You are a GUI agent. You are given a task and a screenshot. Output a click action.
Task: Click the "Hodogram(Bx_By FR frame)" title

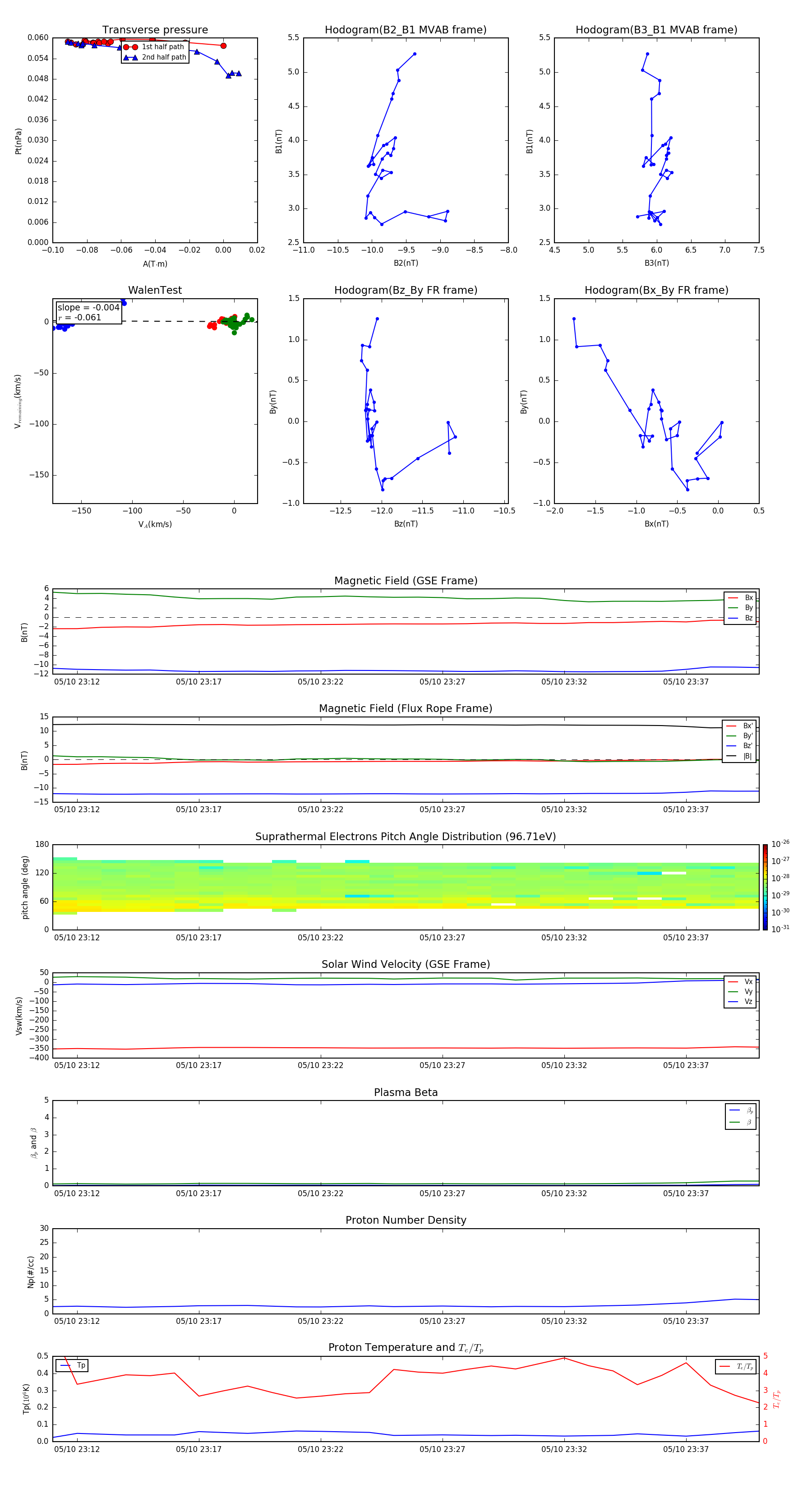656,290
